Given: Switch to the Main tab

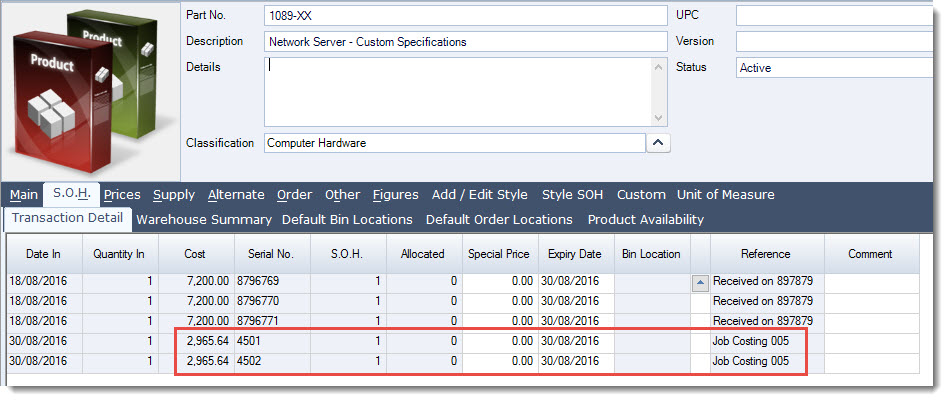Looking at the screenshot, I should pos(24,195).
